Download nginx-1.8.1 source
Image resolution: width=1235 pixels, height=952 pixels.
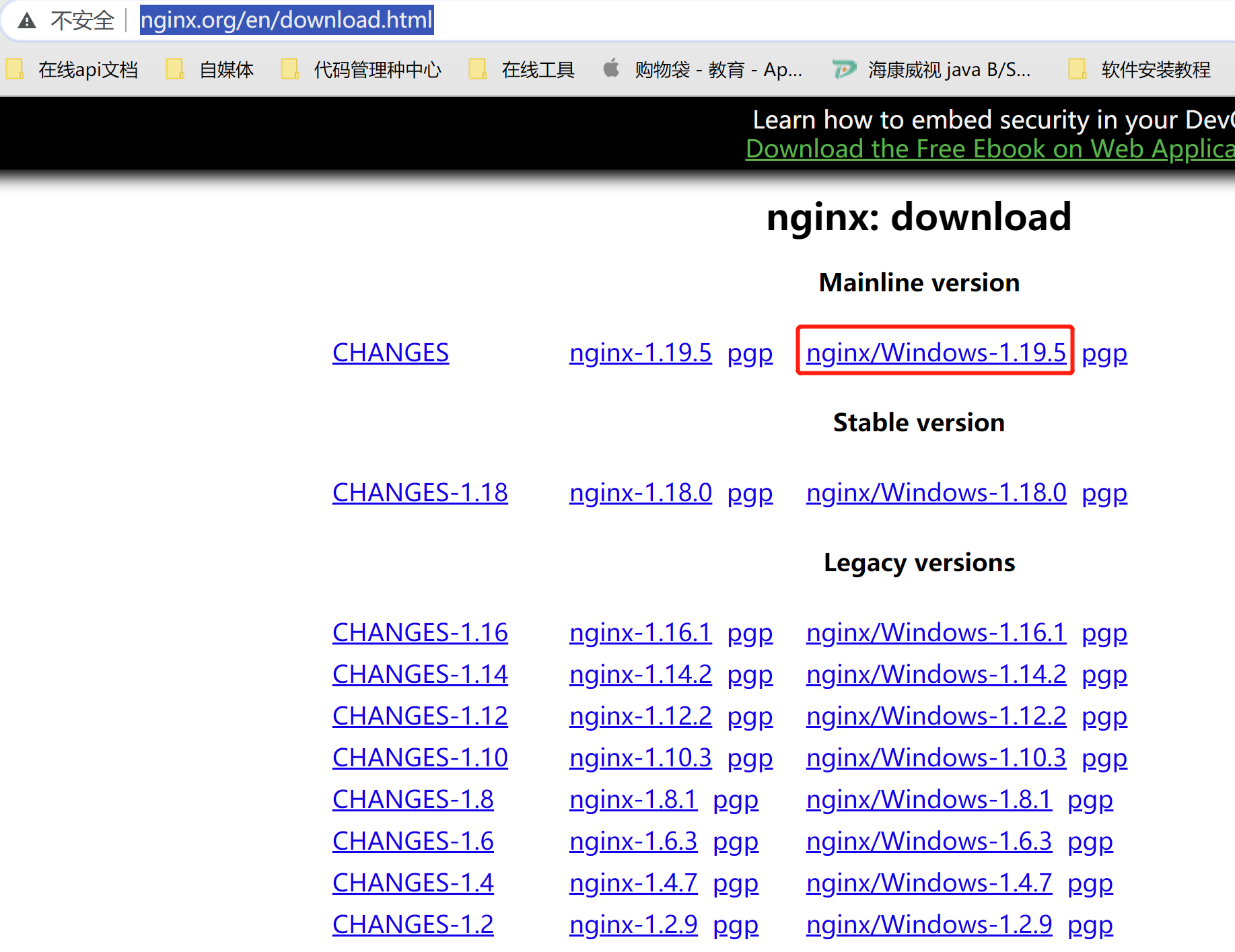[x=633, y=800]
